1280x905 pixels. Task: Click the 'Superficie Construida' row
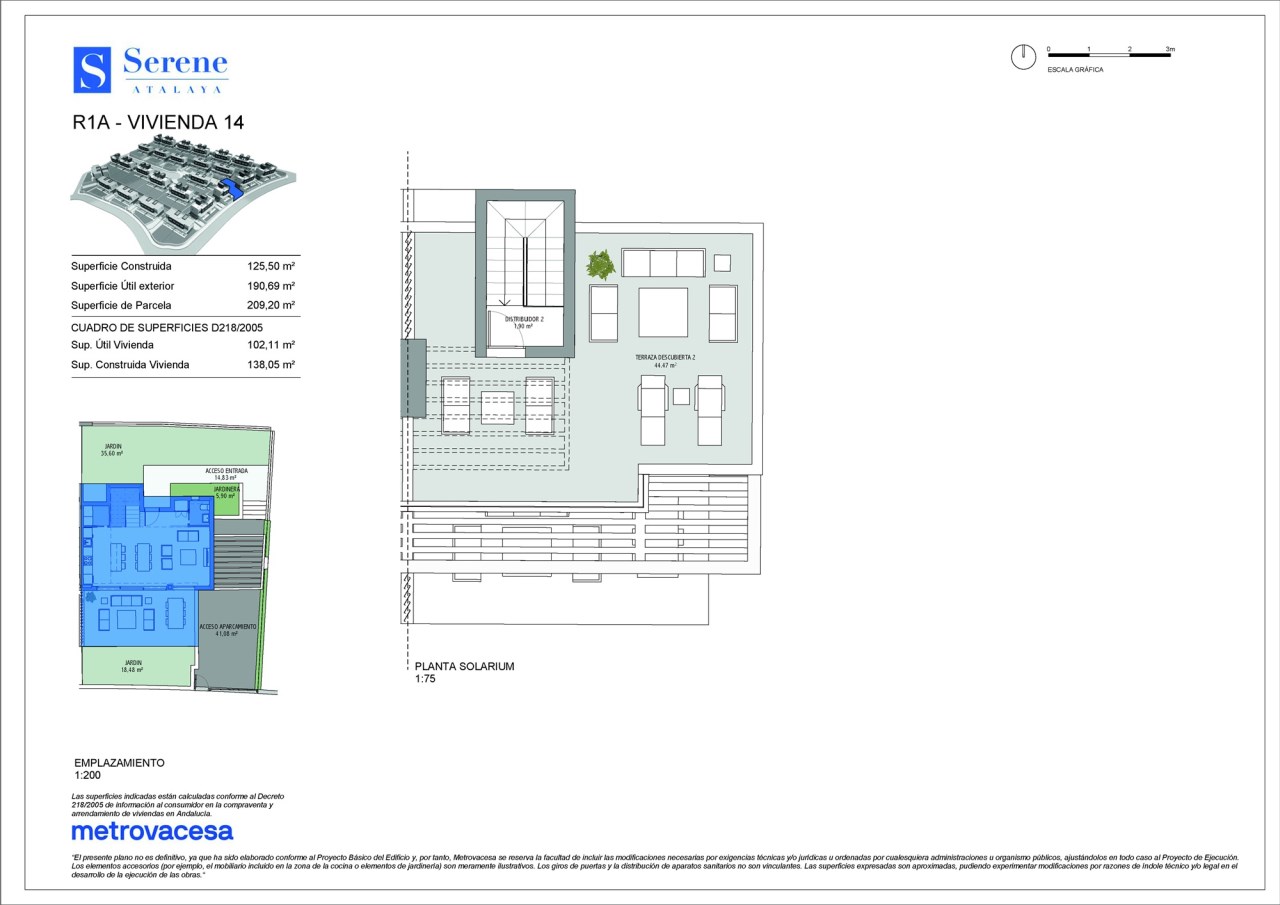(x=183, y=267)
